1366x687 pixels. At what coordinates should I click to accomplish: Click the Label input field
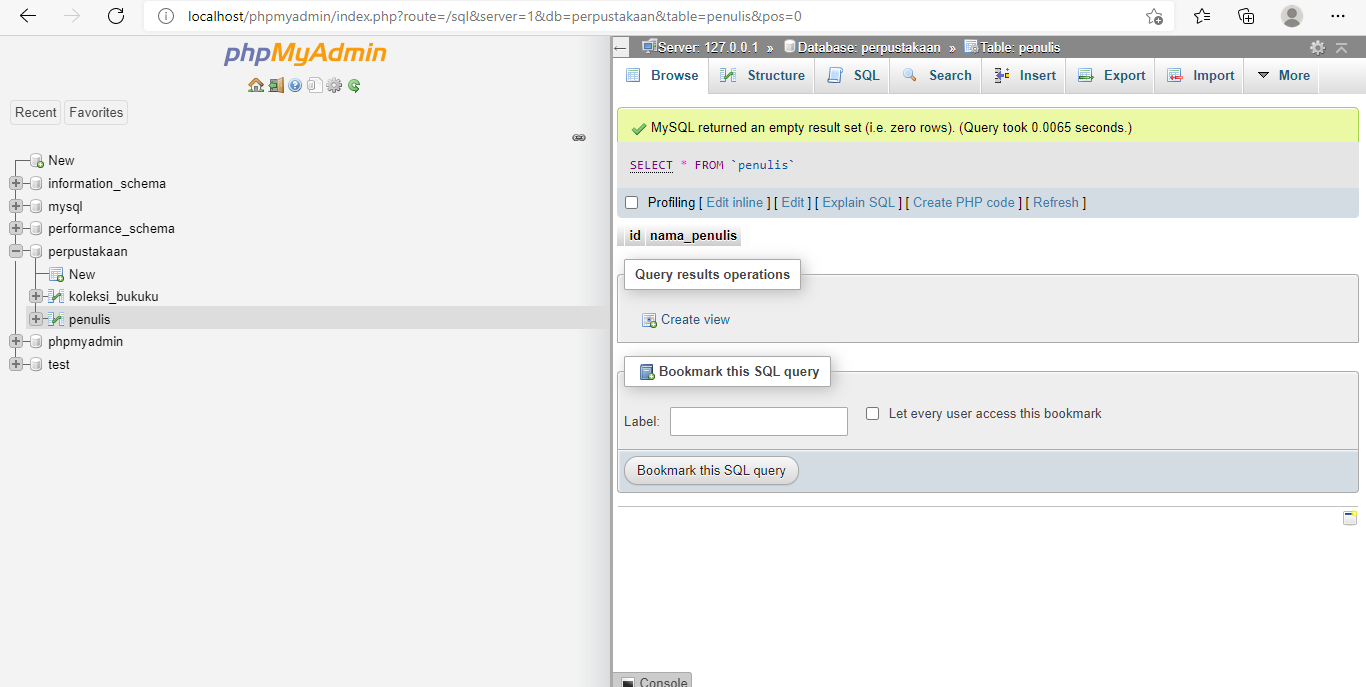pos(758,421)
